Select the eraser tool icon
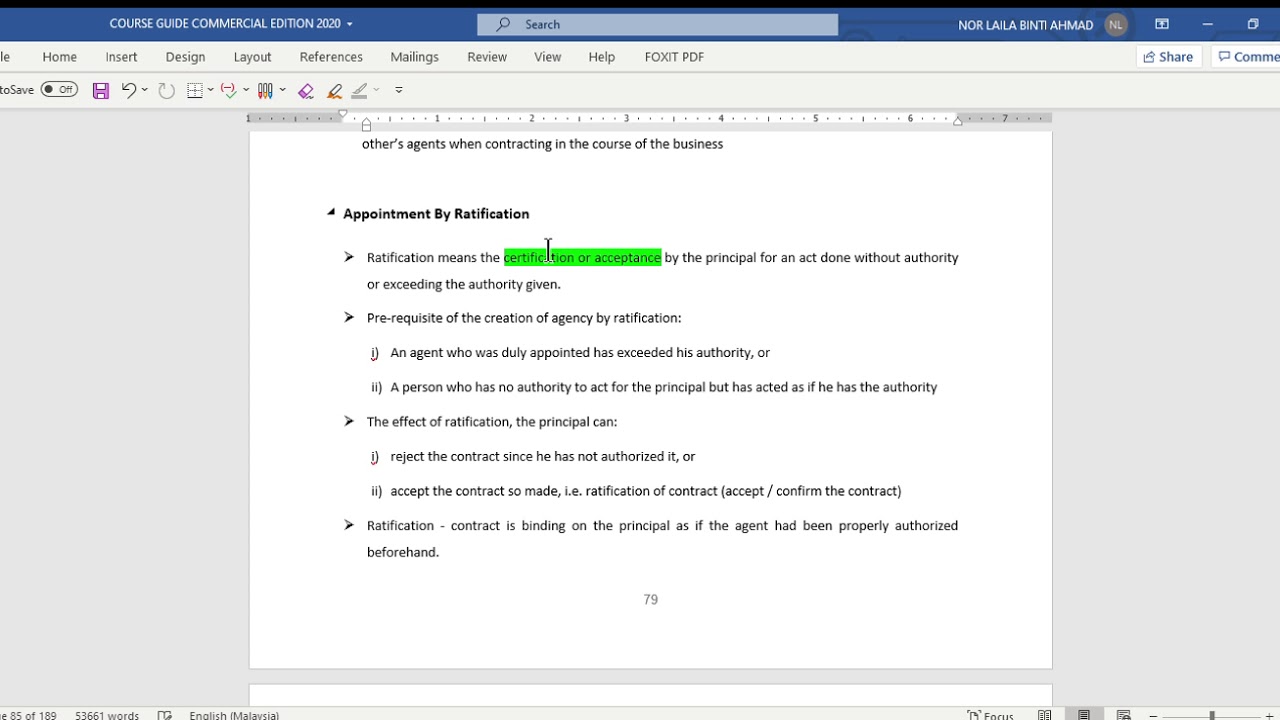 click(306, 90)
